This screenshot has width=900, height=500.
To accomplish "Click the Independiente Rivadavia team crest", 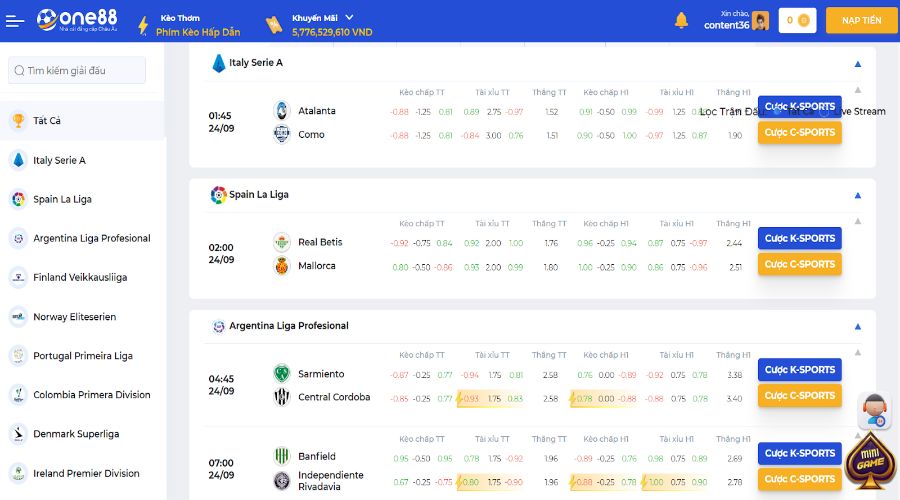I will tap(281, 480).
